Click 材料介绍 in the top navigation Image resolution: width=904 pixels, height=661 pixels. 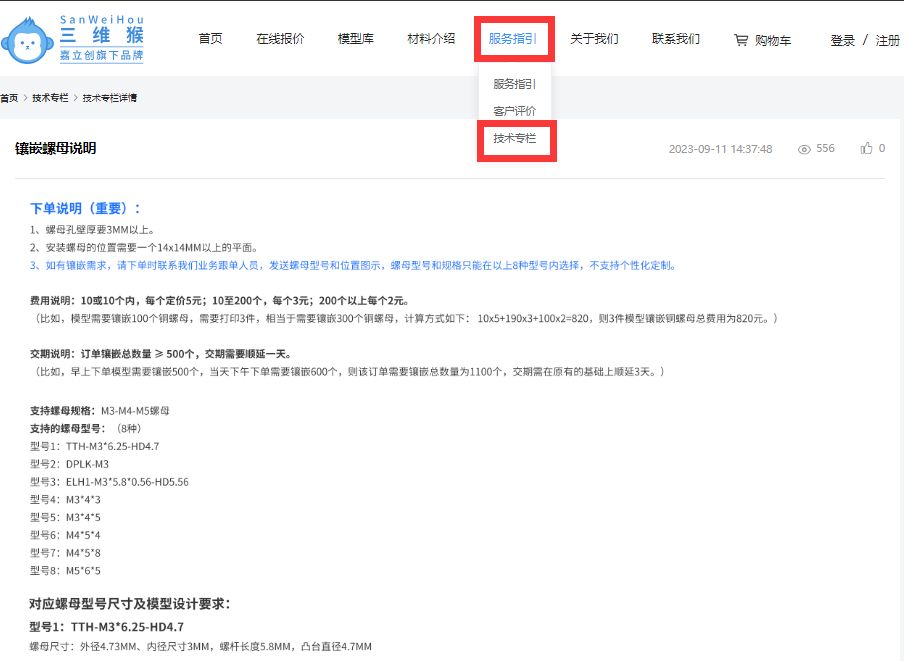tap(429, 38)
